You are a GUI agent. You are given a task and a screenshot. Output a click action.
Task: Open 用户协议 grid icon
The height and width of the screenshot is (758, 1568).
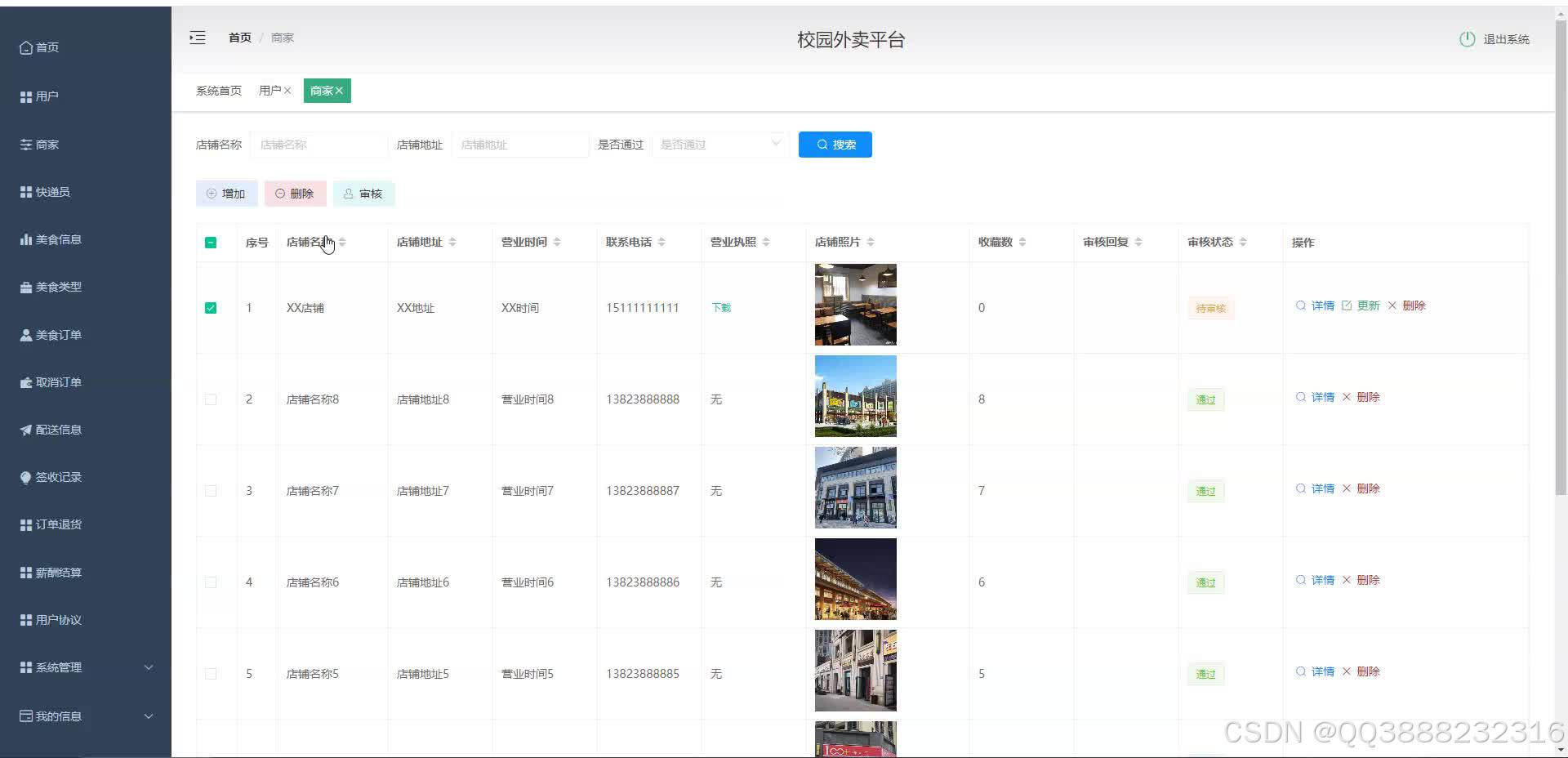(26, 620)
